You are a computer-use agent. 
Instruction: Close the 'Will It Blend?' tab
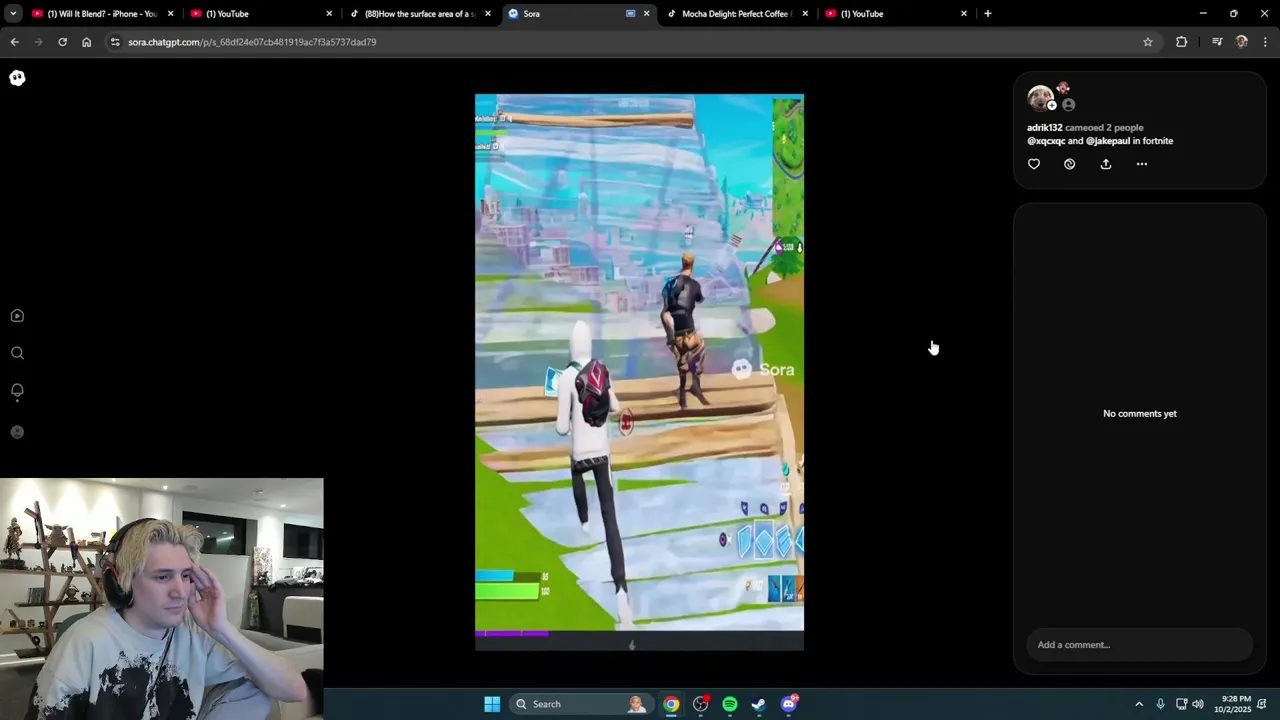tap(171, 14)
